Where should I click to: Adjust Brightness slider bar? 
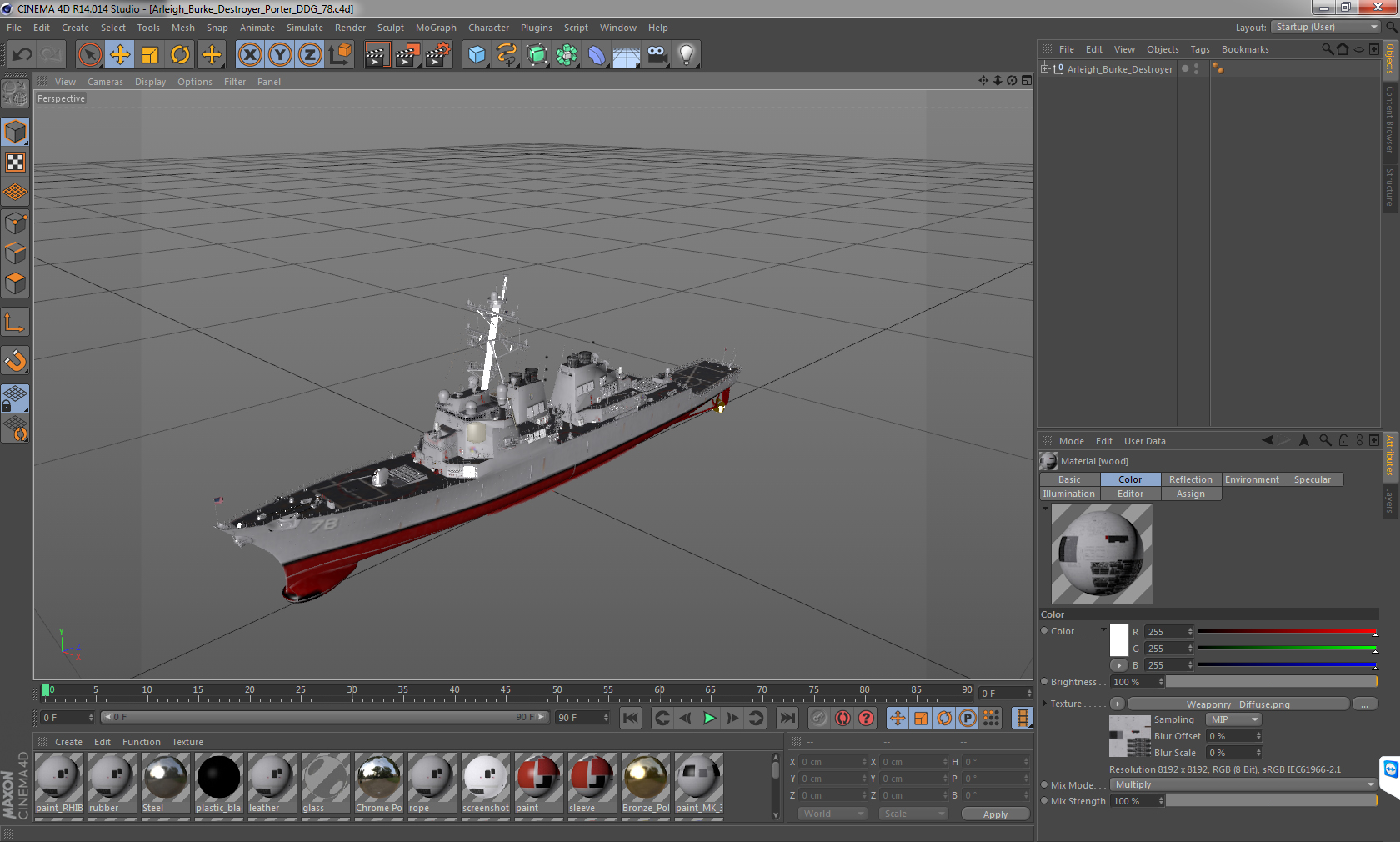[1271, 682]
